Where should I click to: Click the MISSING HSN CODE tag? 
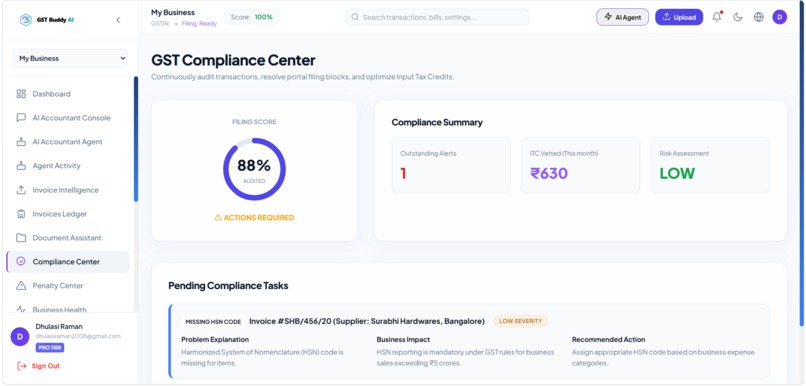pos(213,321)
